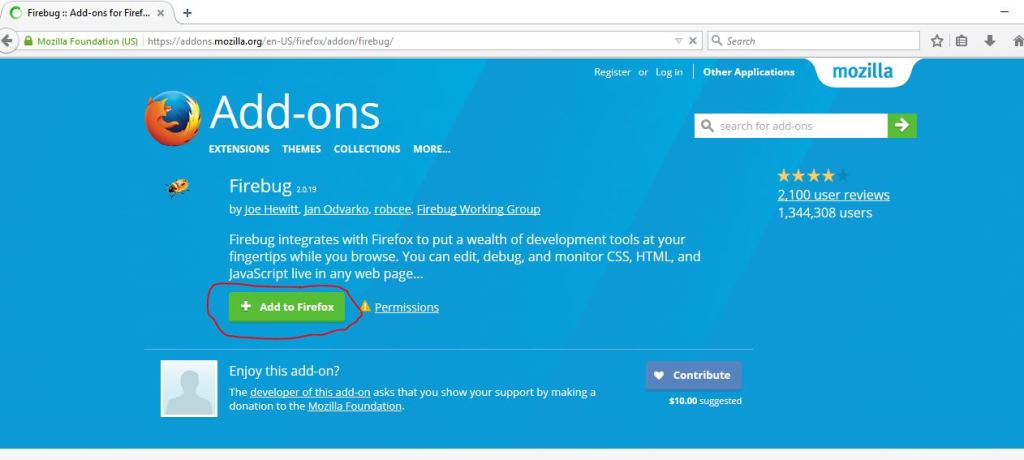Open the EXTENSIONS menu
Viewport: 1024px width, 460px height.
pos(239,149)
